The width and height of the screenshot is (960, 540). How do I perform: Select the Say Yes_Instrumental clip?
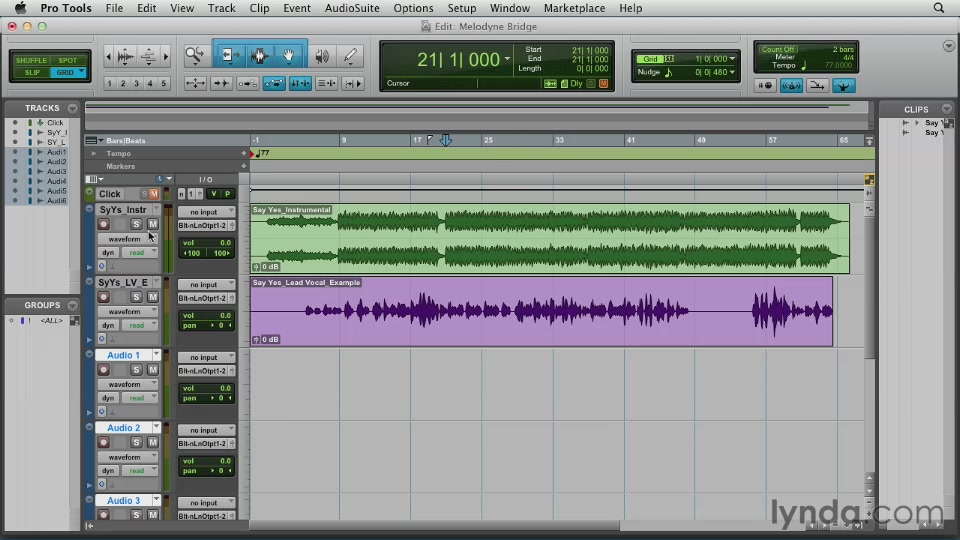pos(550,239)
